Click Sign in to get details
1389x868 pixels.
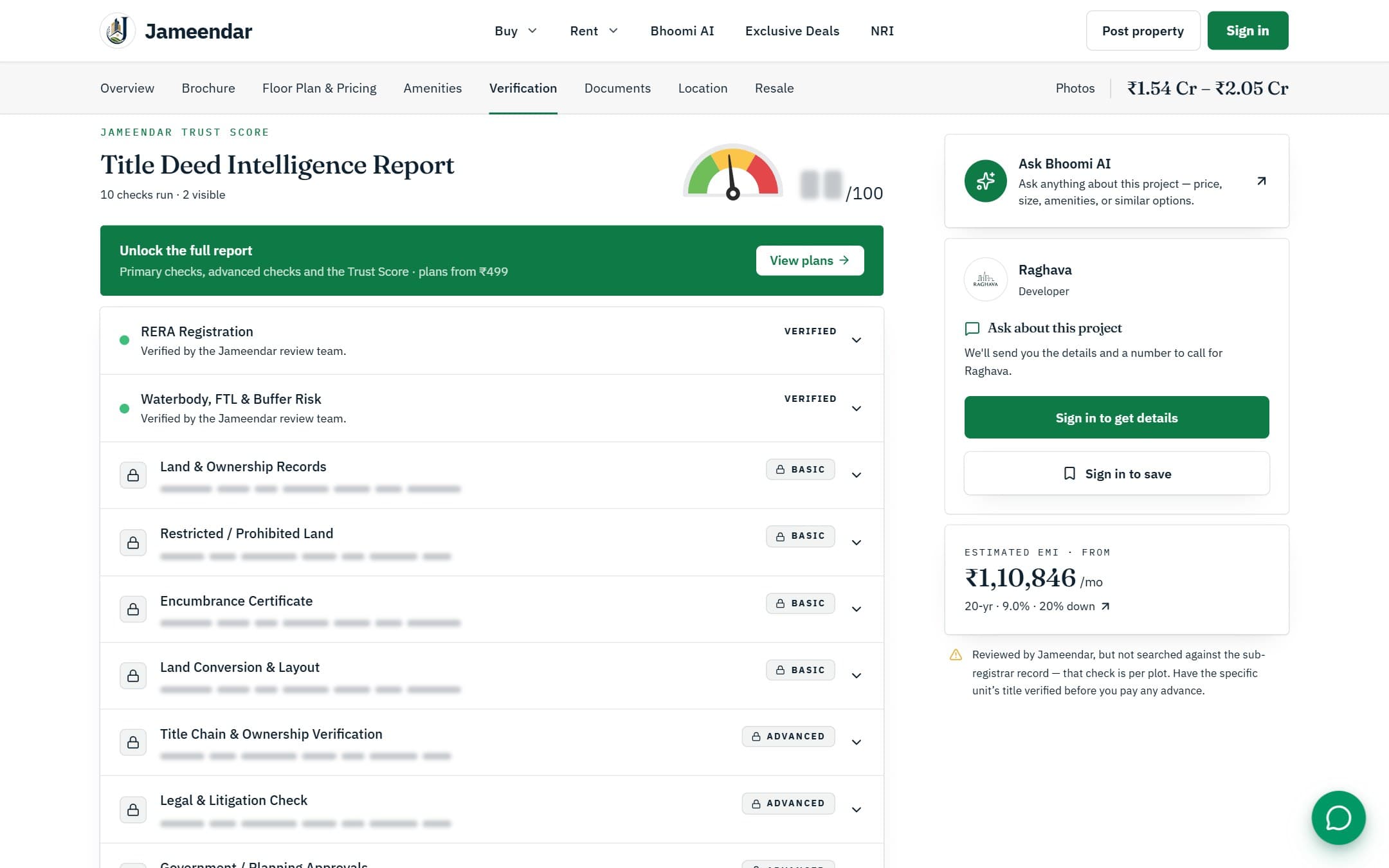pyautogui.click(x=1116, y=417)
